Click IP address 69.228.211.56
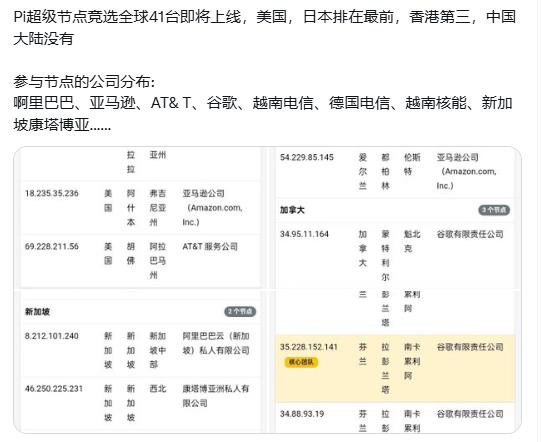Image resolution: width=541 pixels, height=442 pixels. click(x=52, y=246)
